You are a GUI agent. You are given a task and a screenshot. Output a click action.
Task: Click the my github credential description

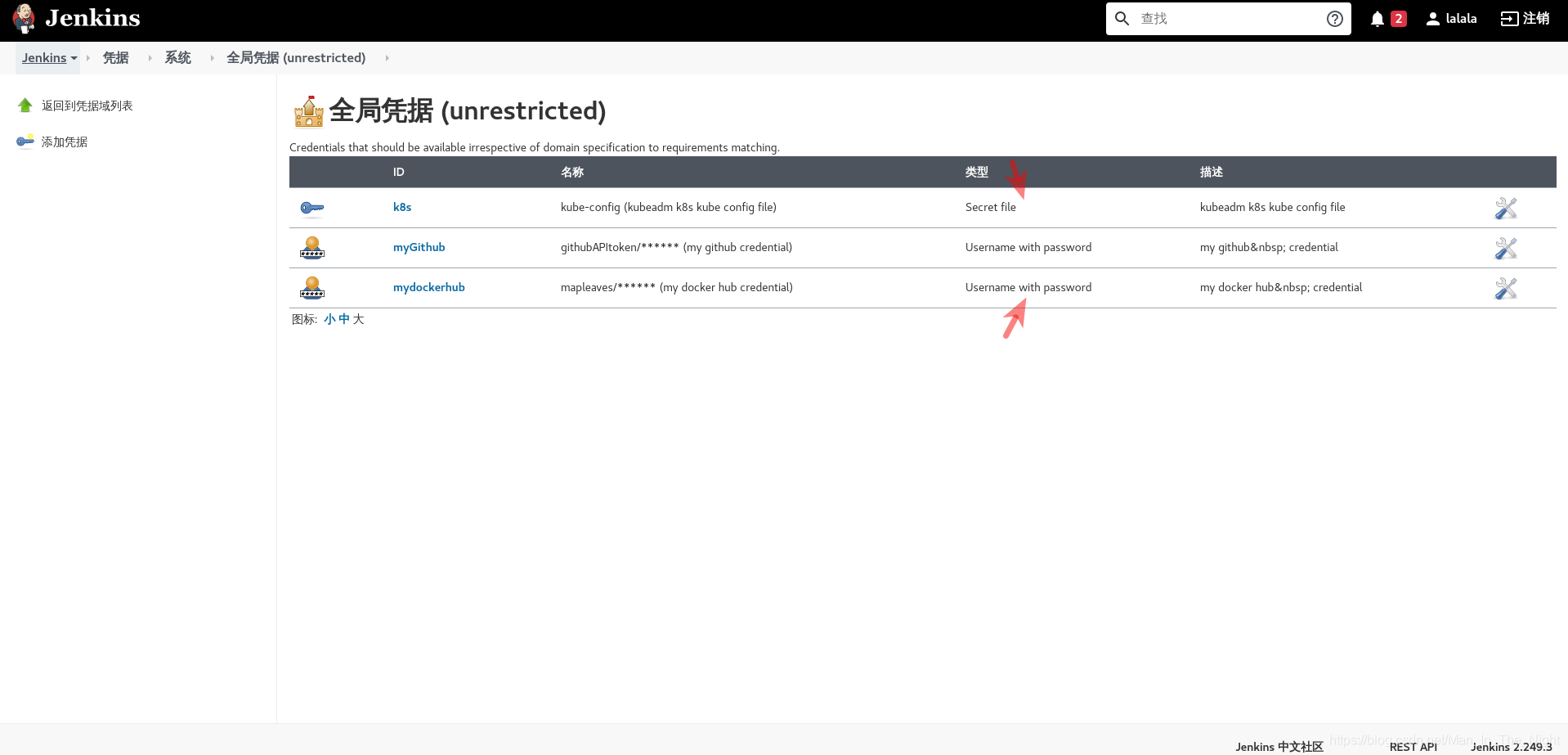[1269, 247]
